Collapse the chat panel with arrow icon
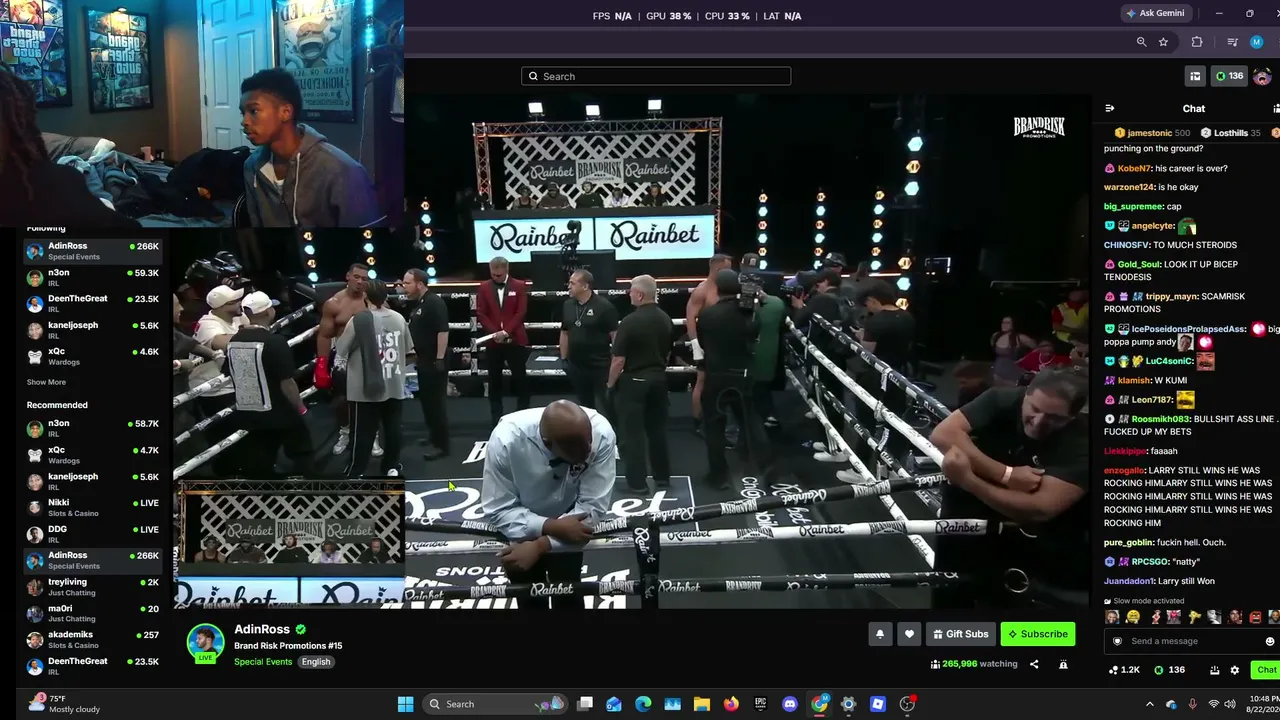This screenshot has width=1280, height=720. tap(1109, 108)
